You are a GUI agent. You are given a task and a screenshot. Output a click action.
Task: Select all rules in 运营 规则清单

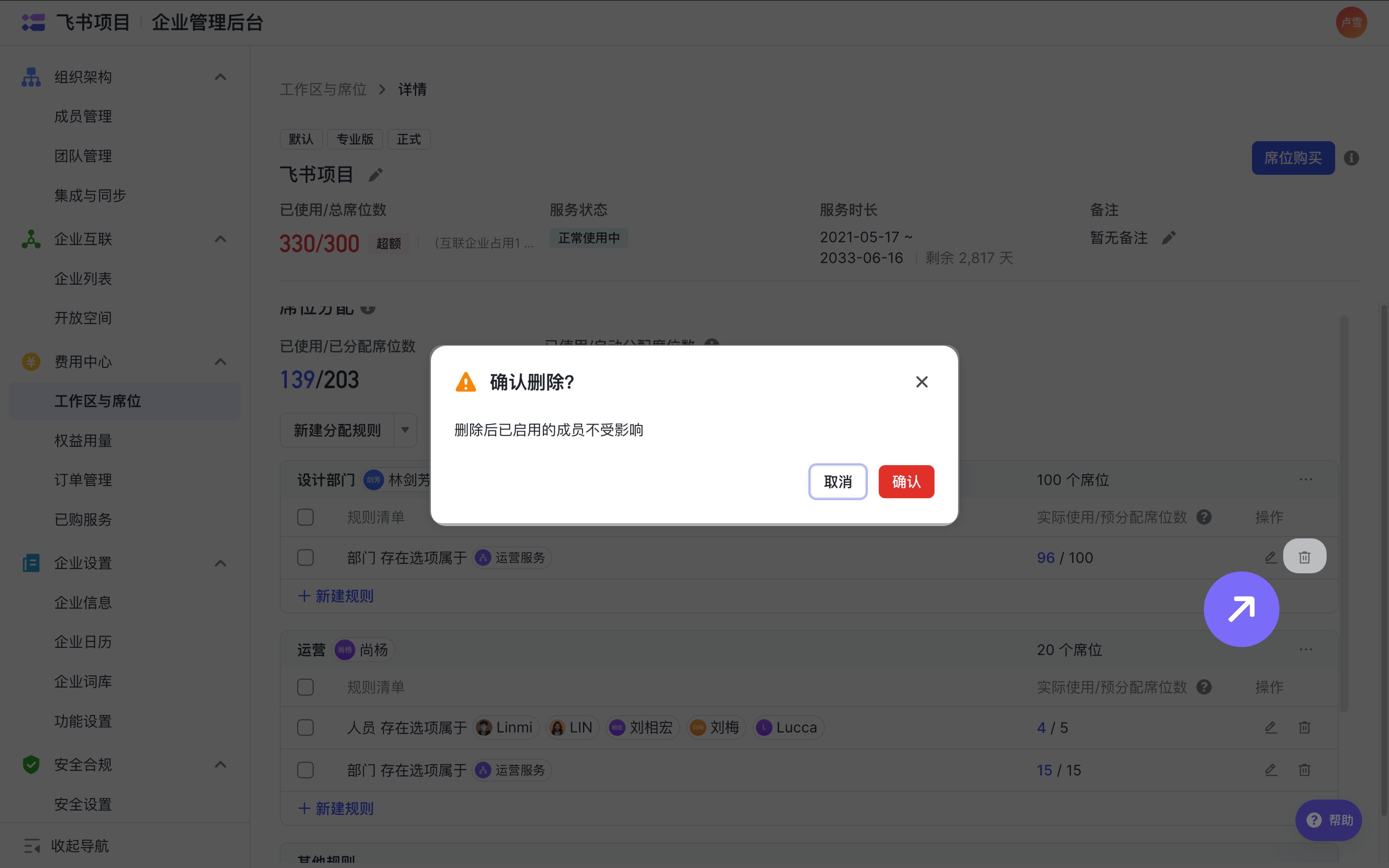point(305,687)
